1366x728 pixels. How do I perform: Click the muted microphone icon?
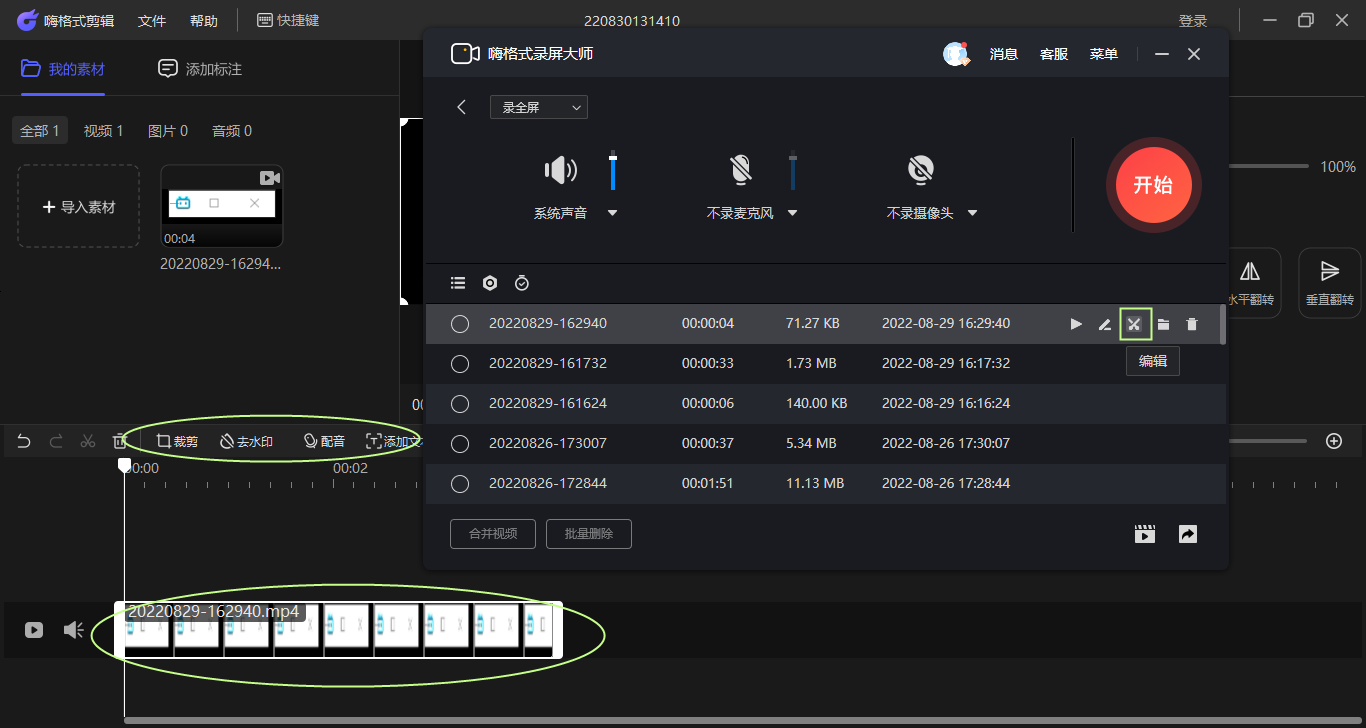[740, 171]
